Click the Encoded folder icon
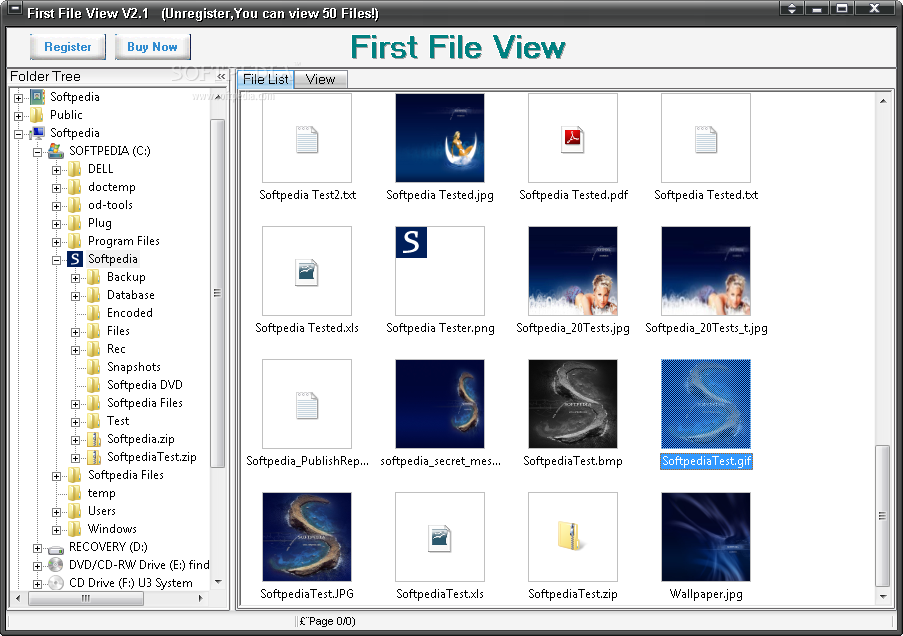Screen dimensions: 903x636 point(94,313)
